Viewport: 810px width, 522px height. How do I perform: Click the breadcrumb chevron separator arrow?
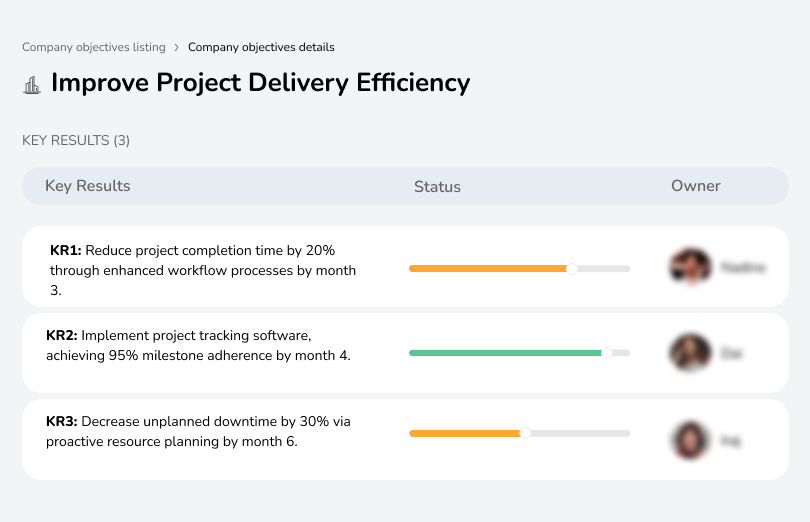[177, 47]
